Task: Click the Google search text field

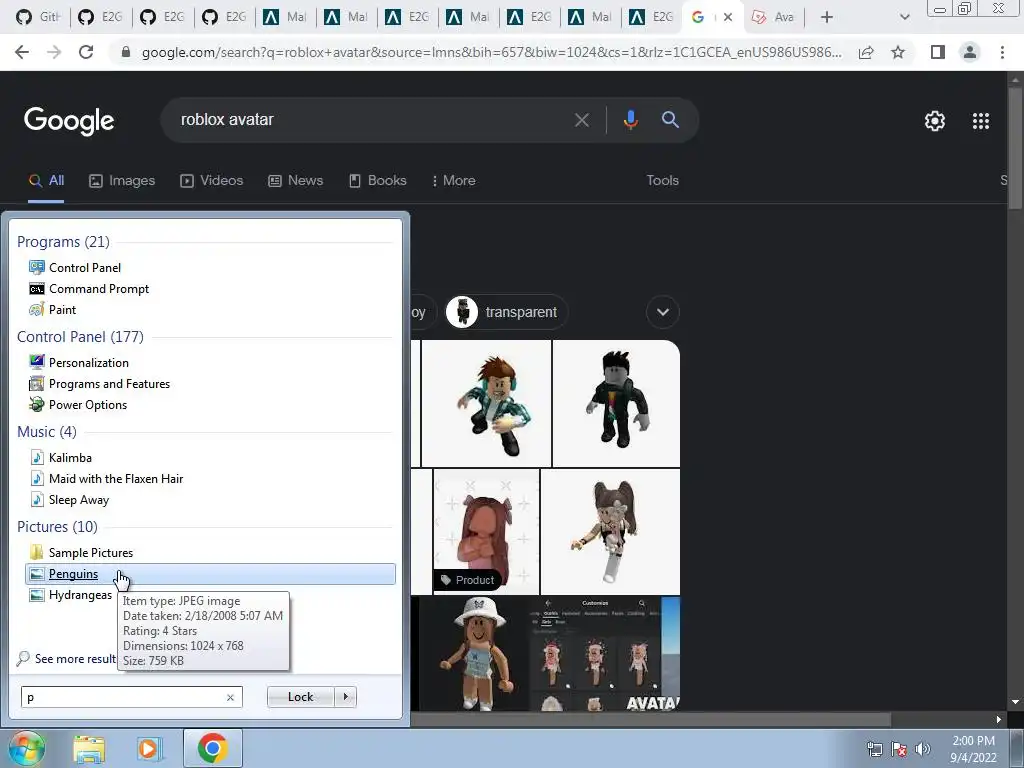Action: 372,120
